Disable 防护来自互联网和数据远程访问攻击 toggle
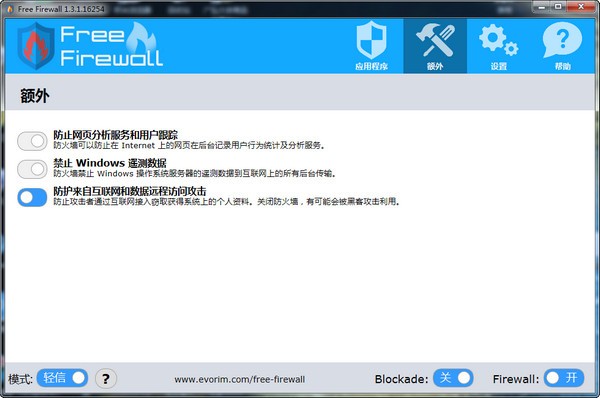This screenshot has width=600, height=398. click(x=32, y=197)
